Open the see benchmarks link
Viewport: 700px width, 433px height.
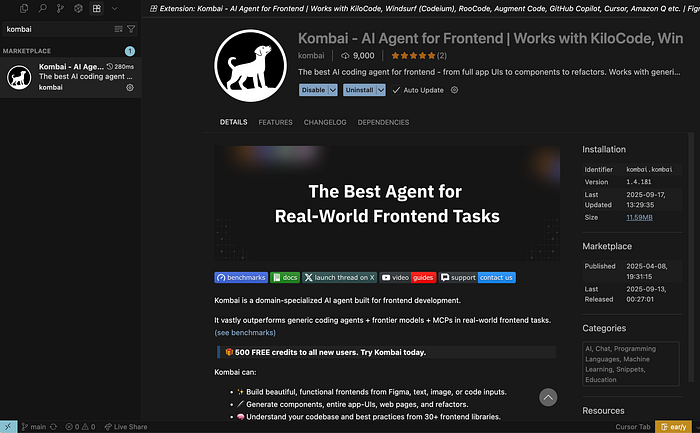(245, 333)
